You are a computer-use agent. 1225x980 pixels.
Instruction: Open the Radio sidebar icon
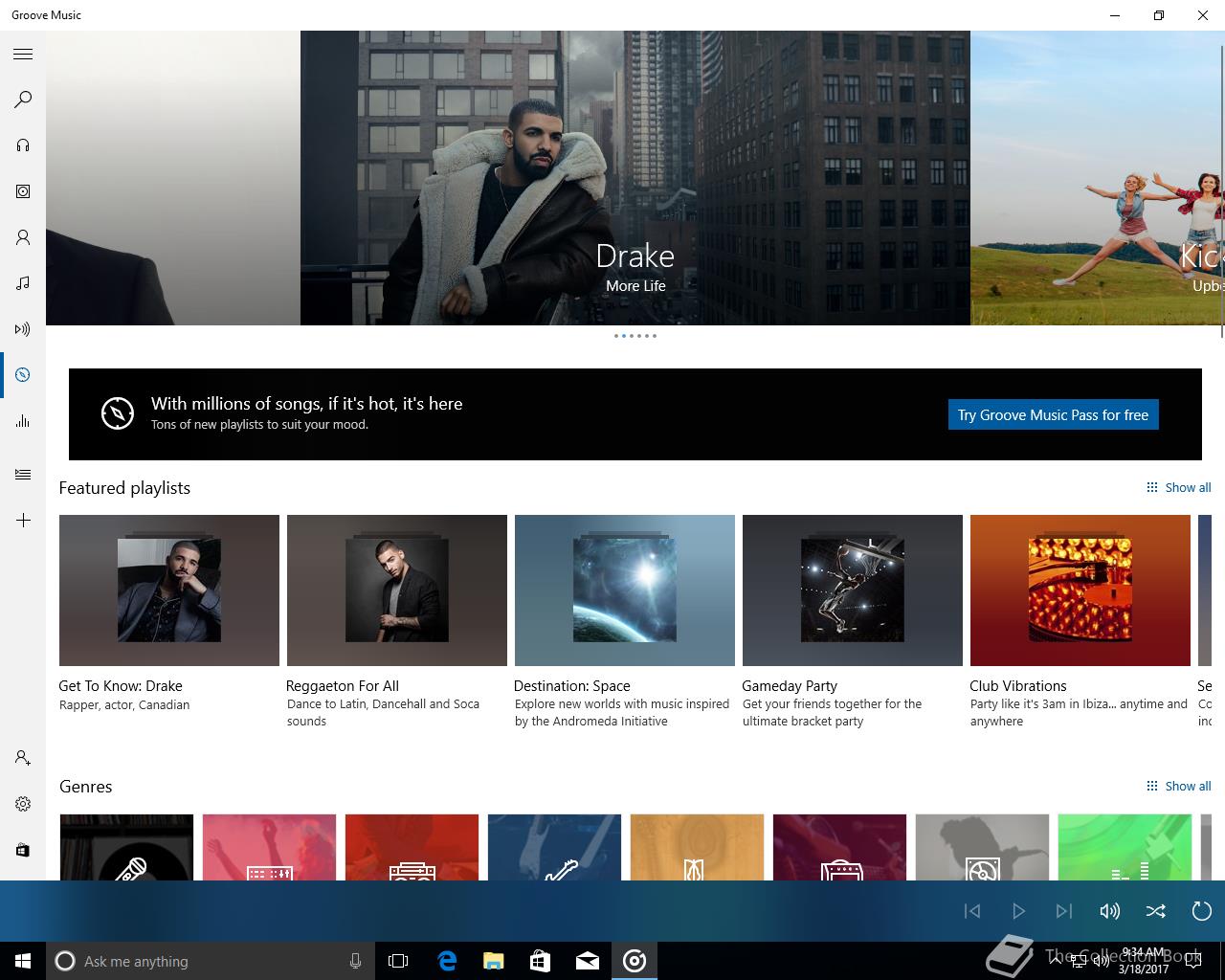pyautogui.click(x=23, y=329)
